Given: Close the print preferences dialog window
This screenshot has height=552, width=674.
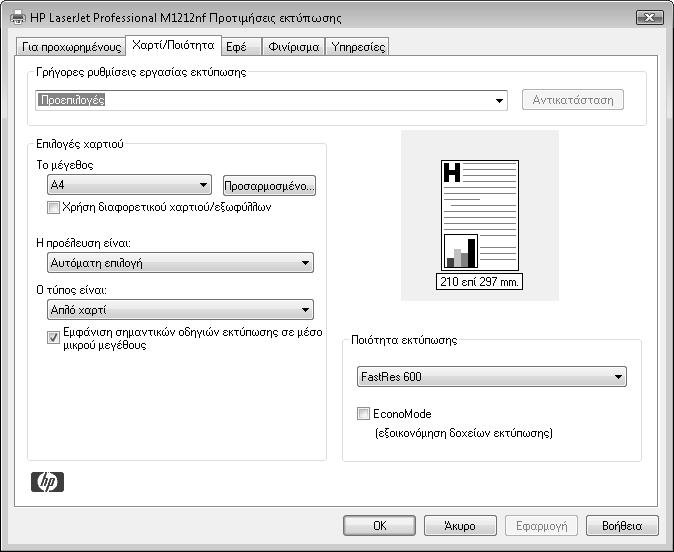Looking at the screenshot, I should (x=649, y=17).
